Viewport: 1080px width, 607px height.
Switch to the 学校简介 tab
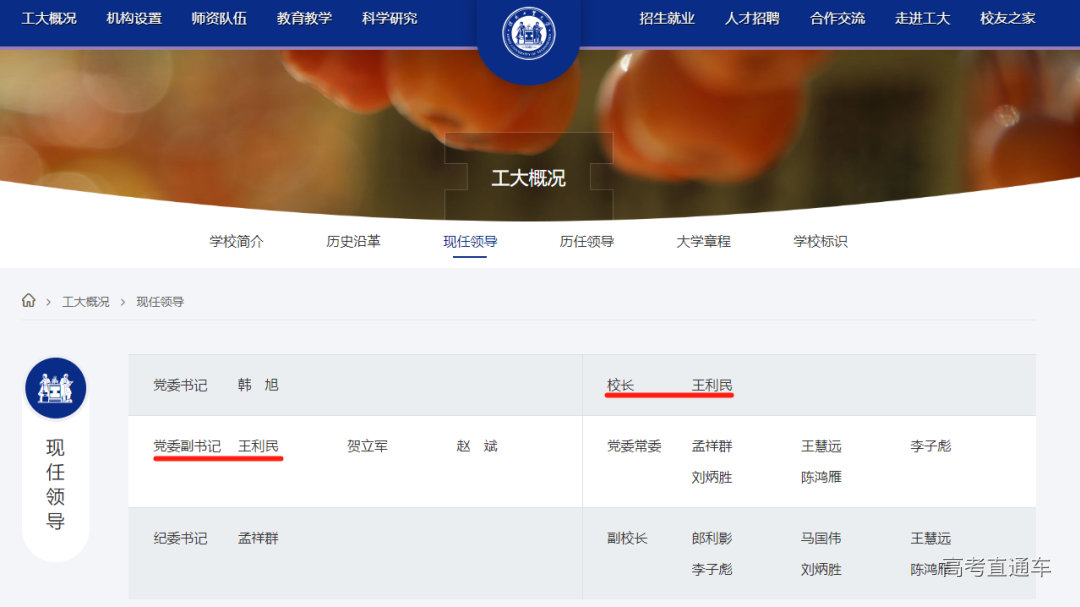click(237, 241)
